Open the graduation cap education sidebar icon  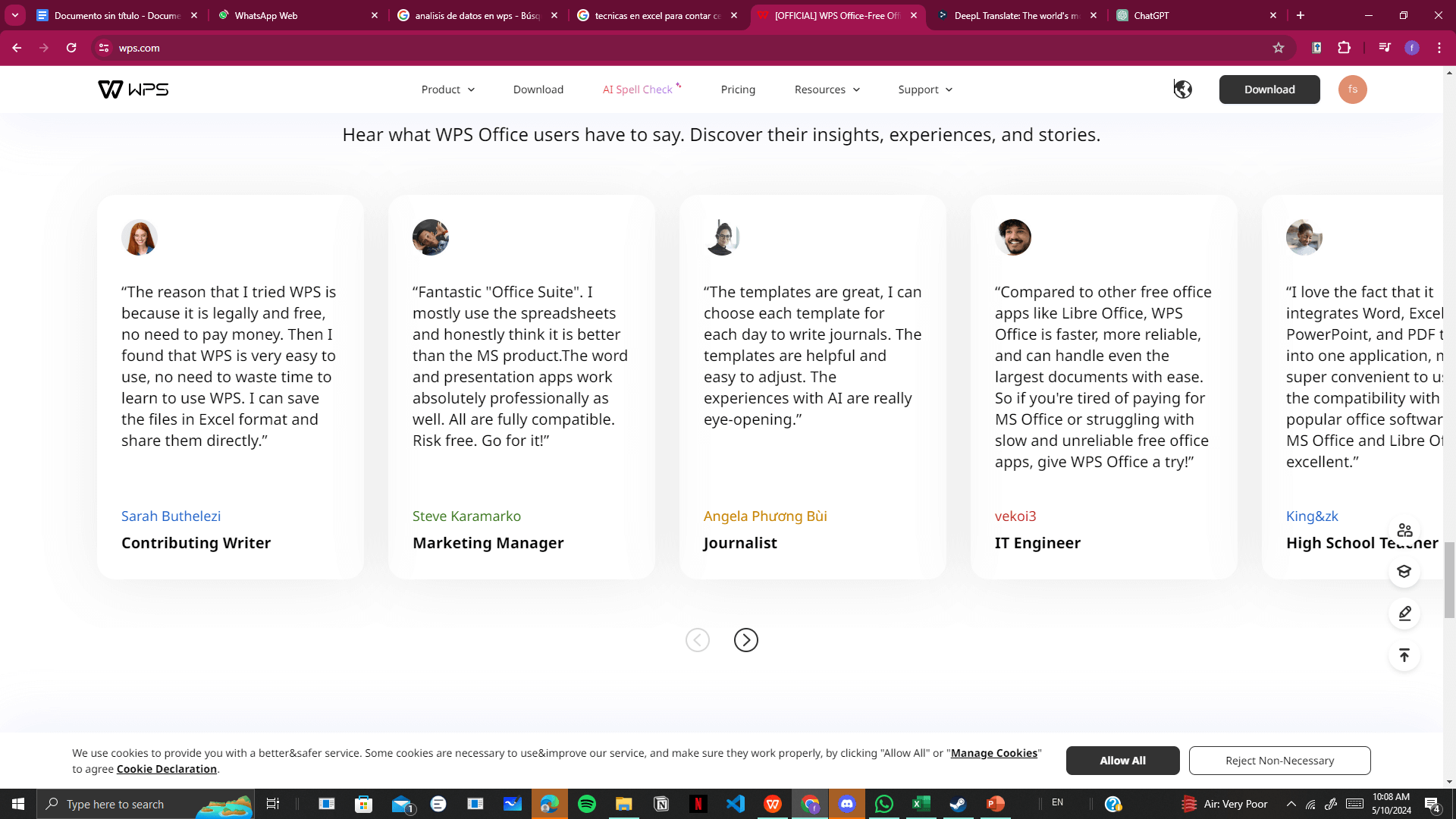[1404, 572]
